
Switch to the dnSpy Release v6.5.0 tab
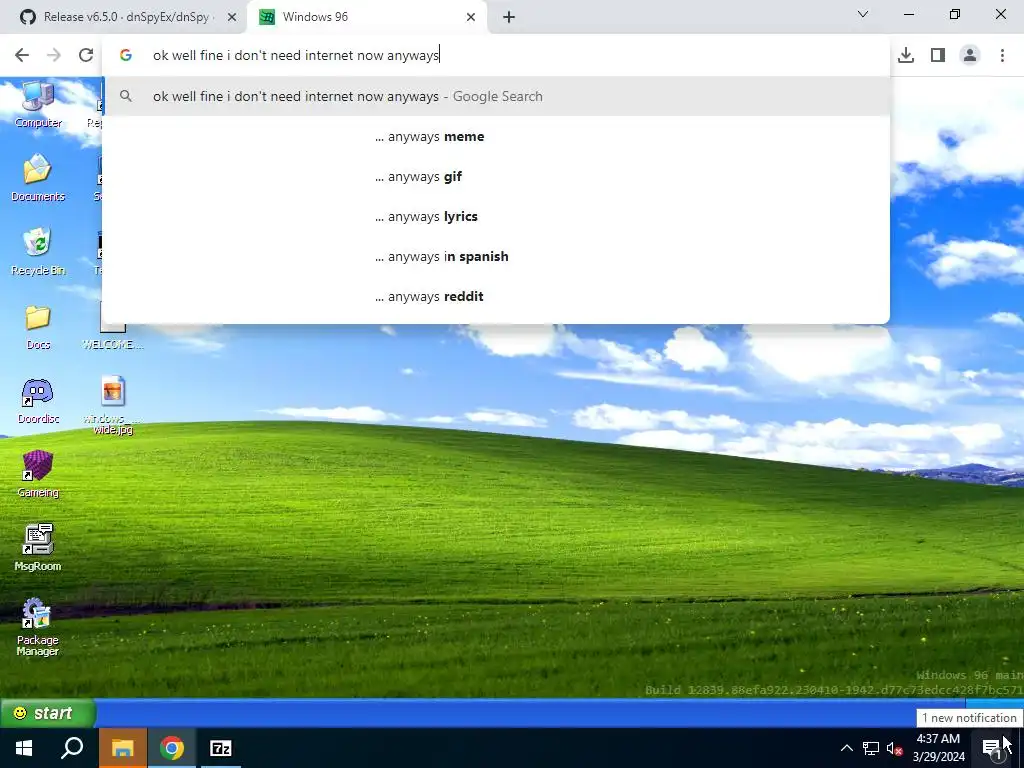(x=123, y=17)
